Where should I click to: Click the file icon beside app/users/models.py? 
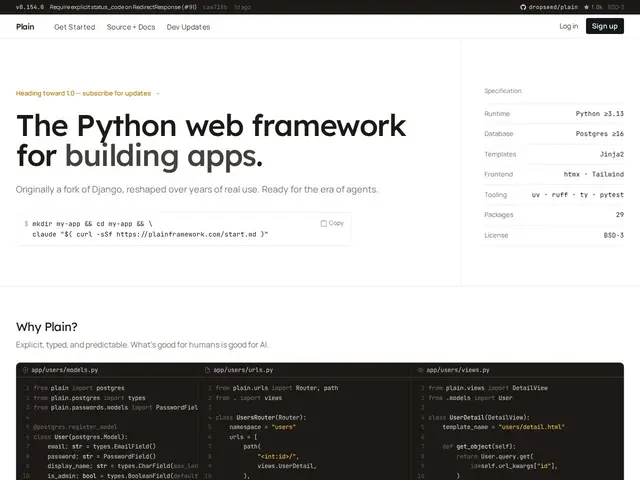point(25,370)
